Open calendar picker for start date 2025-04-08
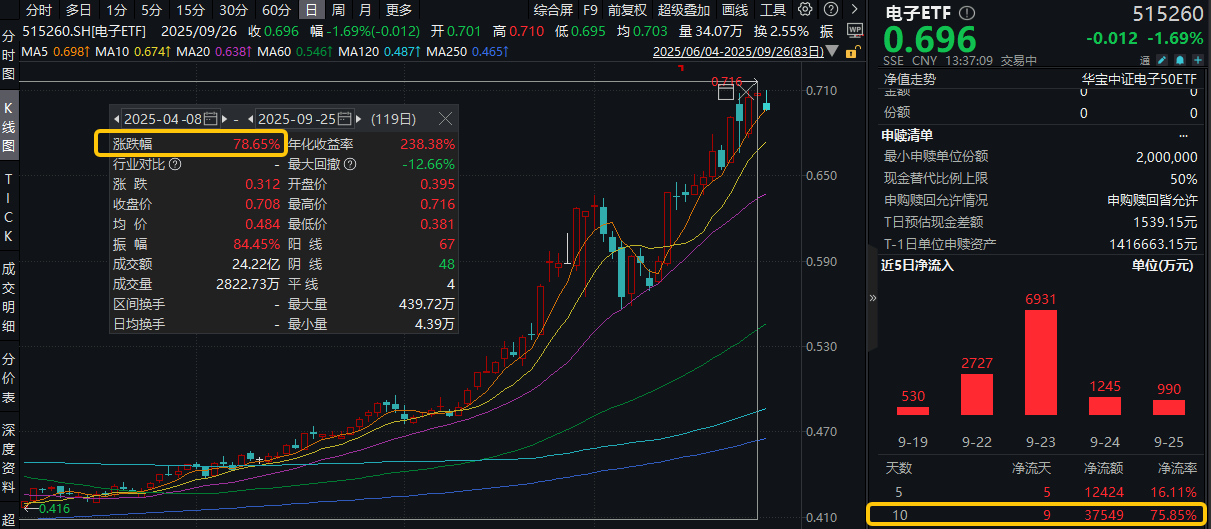This screenshot has height=529, width=1211. [x=210, y=119]
